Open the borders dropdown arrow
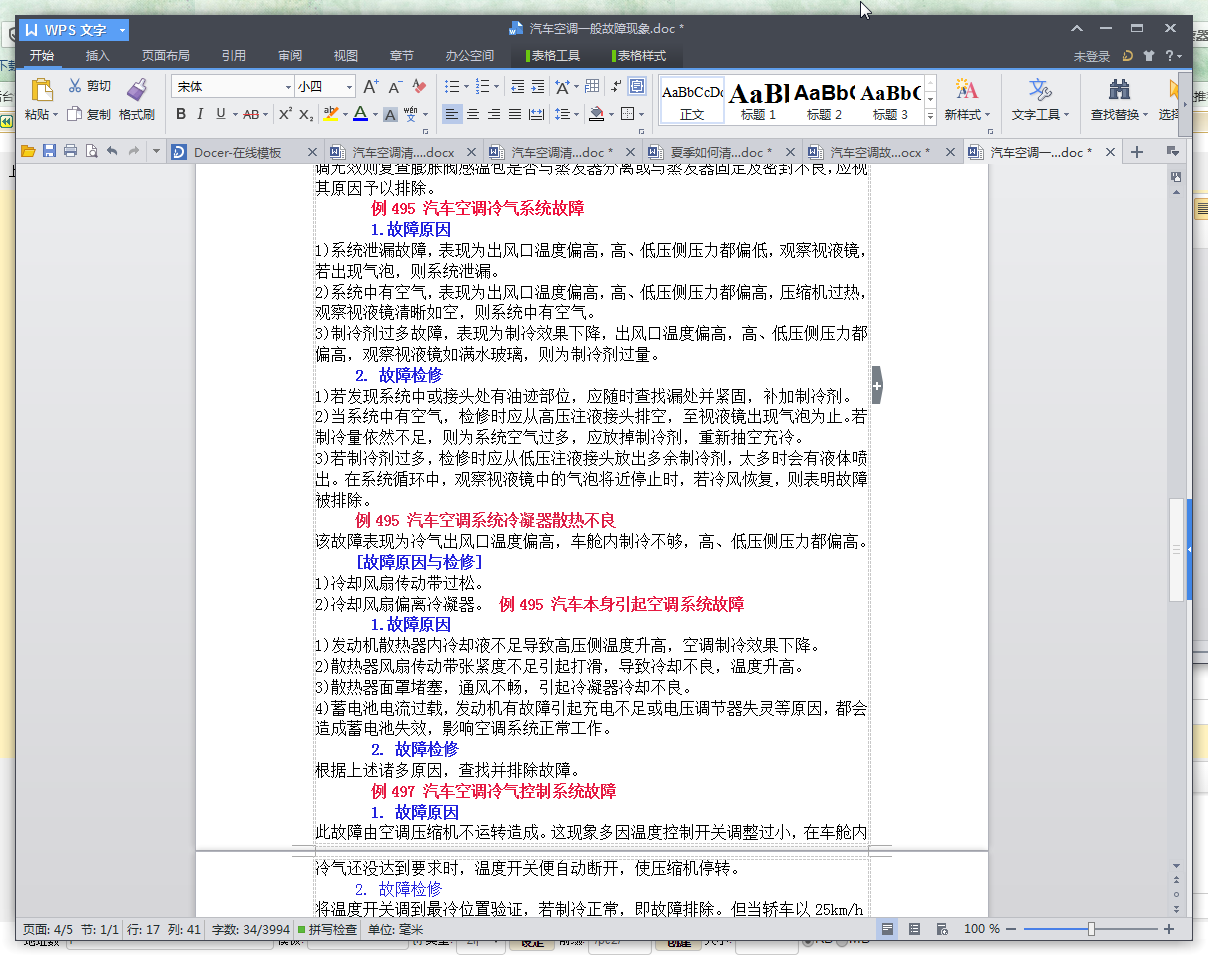The image size is (1208, 956). coord(641,114)
